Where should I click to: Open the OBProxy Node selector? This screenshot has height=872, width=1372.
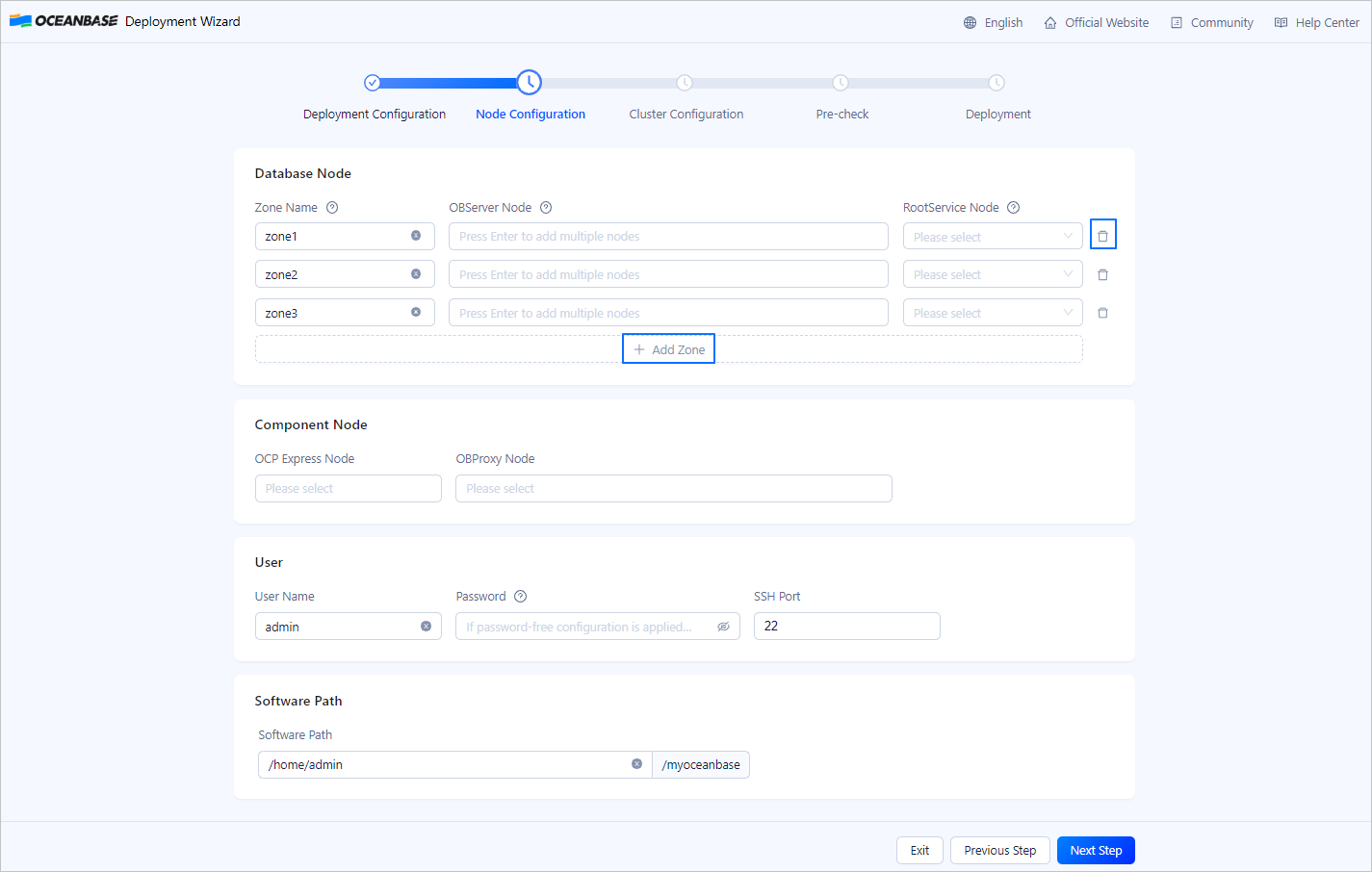click(x=673, y=488)
